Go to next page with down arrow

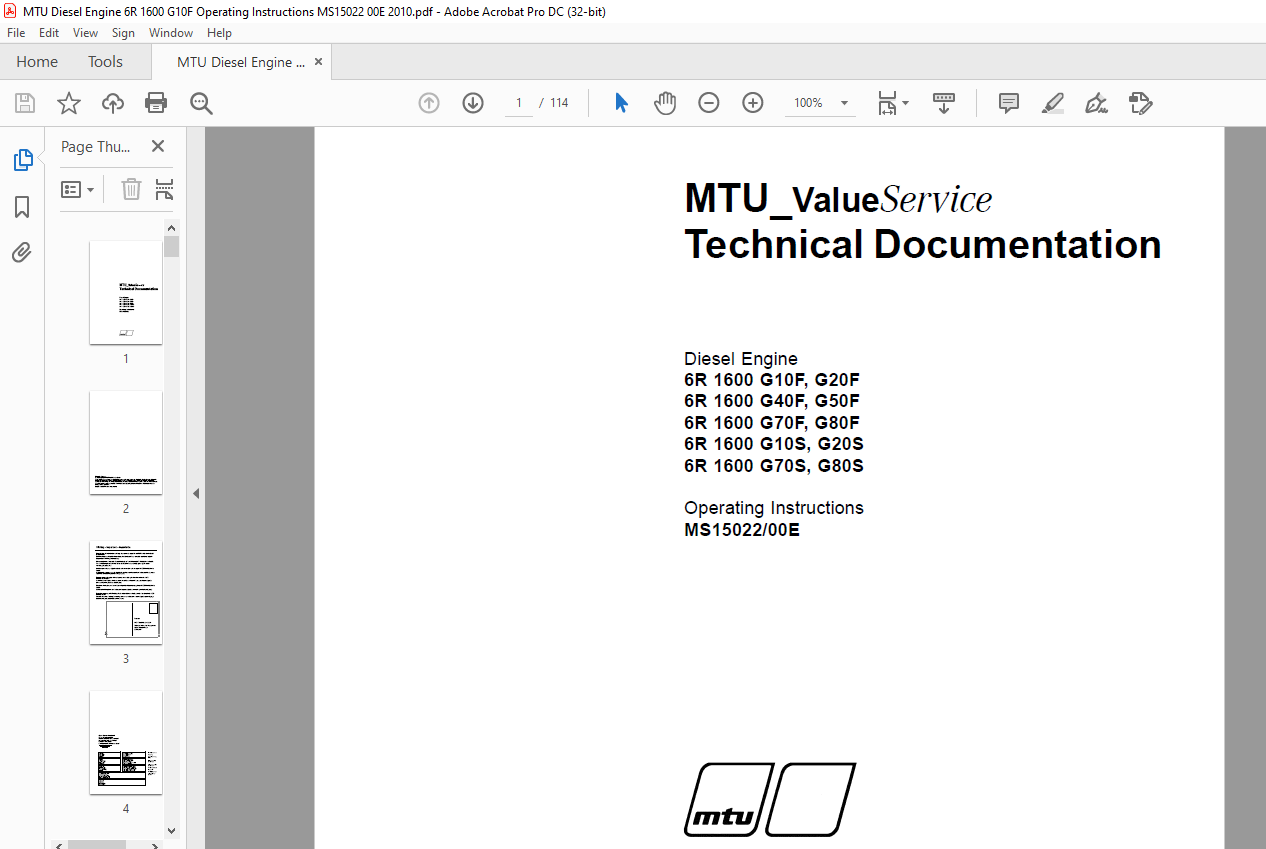click(473, 103)
